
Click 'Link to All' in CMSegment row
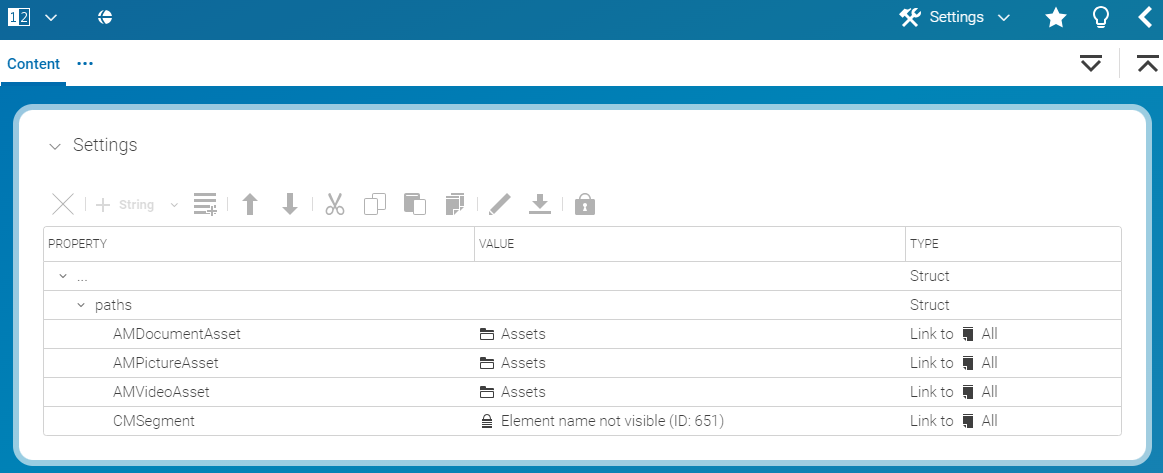coord(954,421)
